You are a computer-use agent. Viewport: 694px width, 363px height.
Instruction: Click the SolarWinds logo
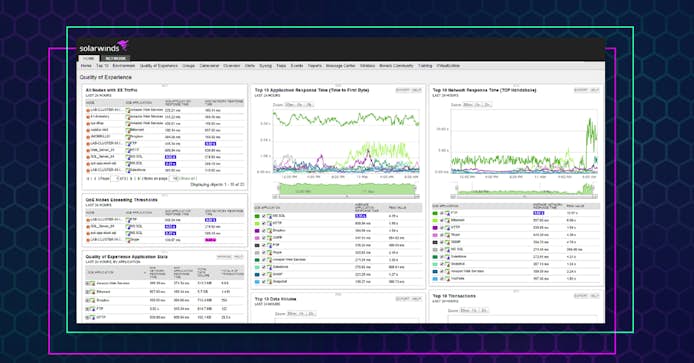104,46
